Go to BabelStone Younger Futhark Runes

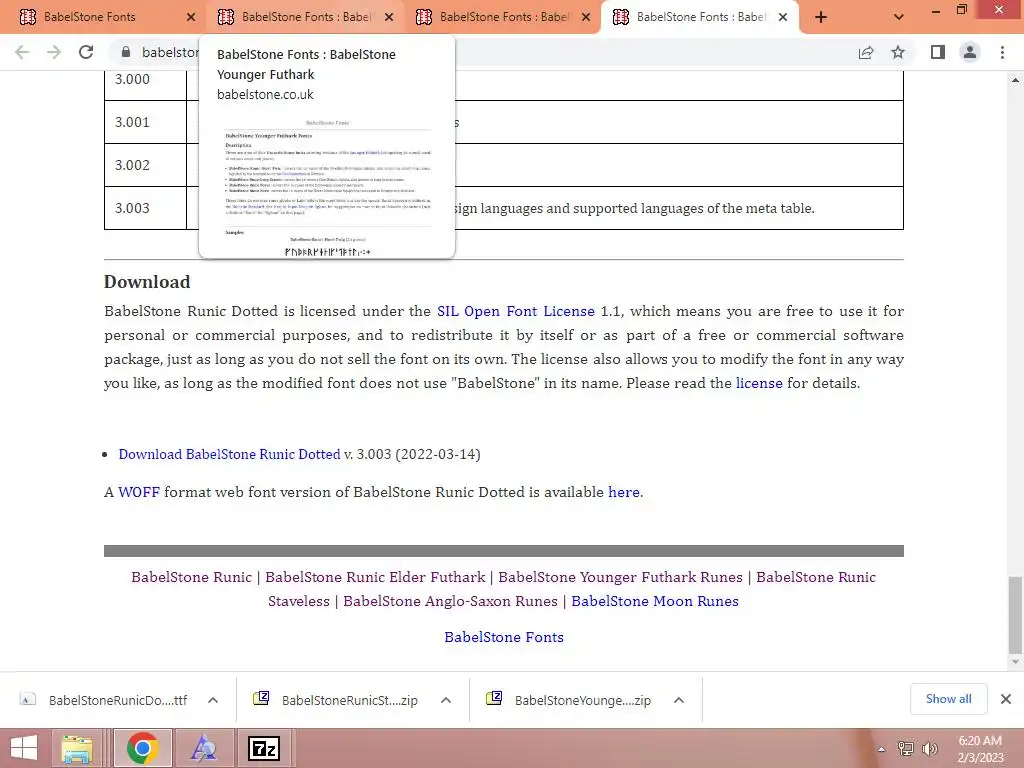[620, 577]
